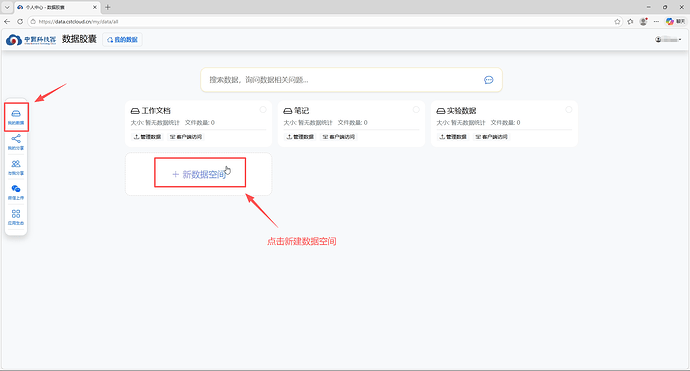Click 文件数量: 0 in 工作文档 card
This screenshot has width=690, height=371.
click(x=199, y=123)
